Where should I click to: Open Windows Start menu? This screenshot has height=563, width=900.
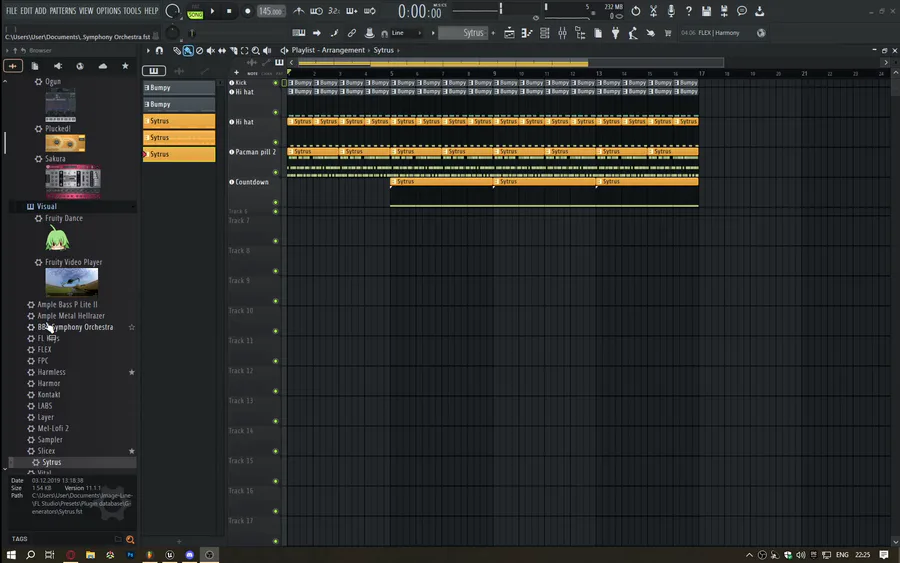click(x=11, y=554)
